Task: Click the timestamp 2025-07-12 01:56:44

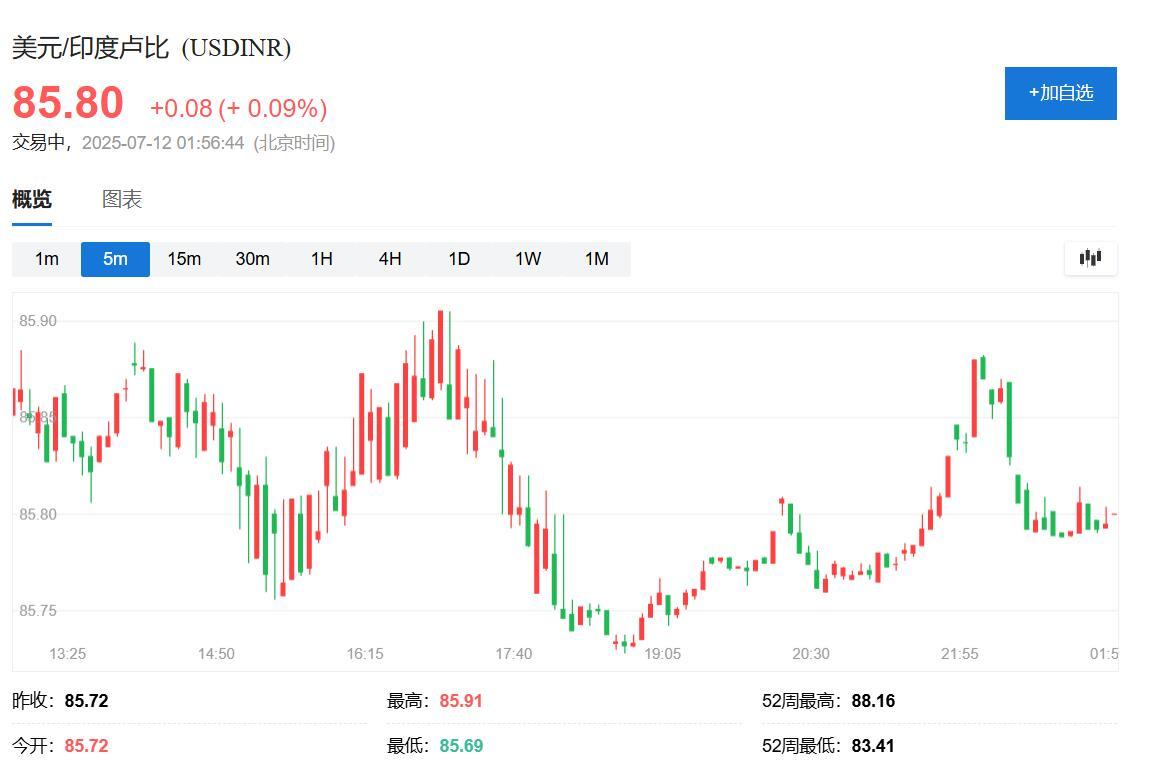Action: coord(163,143)
